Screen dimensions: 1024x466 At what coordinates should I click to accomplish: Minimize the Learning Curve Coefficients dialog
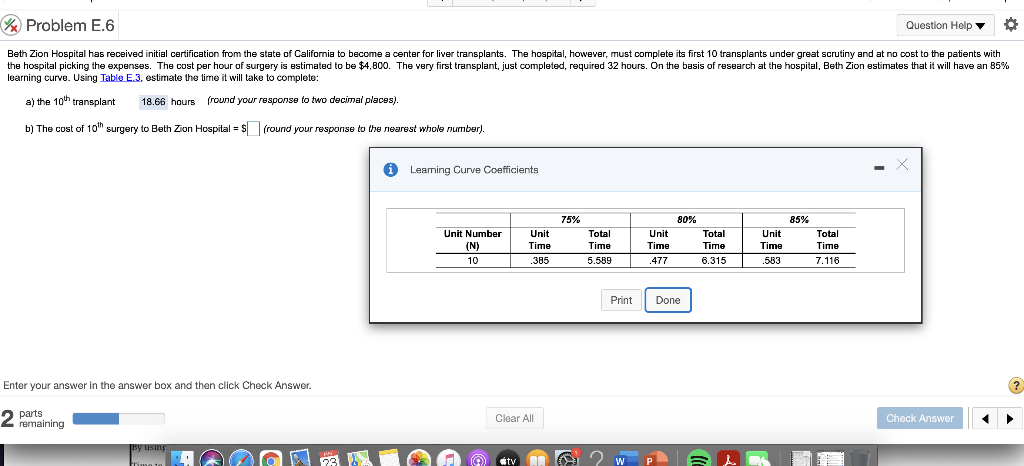[879, 170]
